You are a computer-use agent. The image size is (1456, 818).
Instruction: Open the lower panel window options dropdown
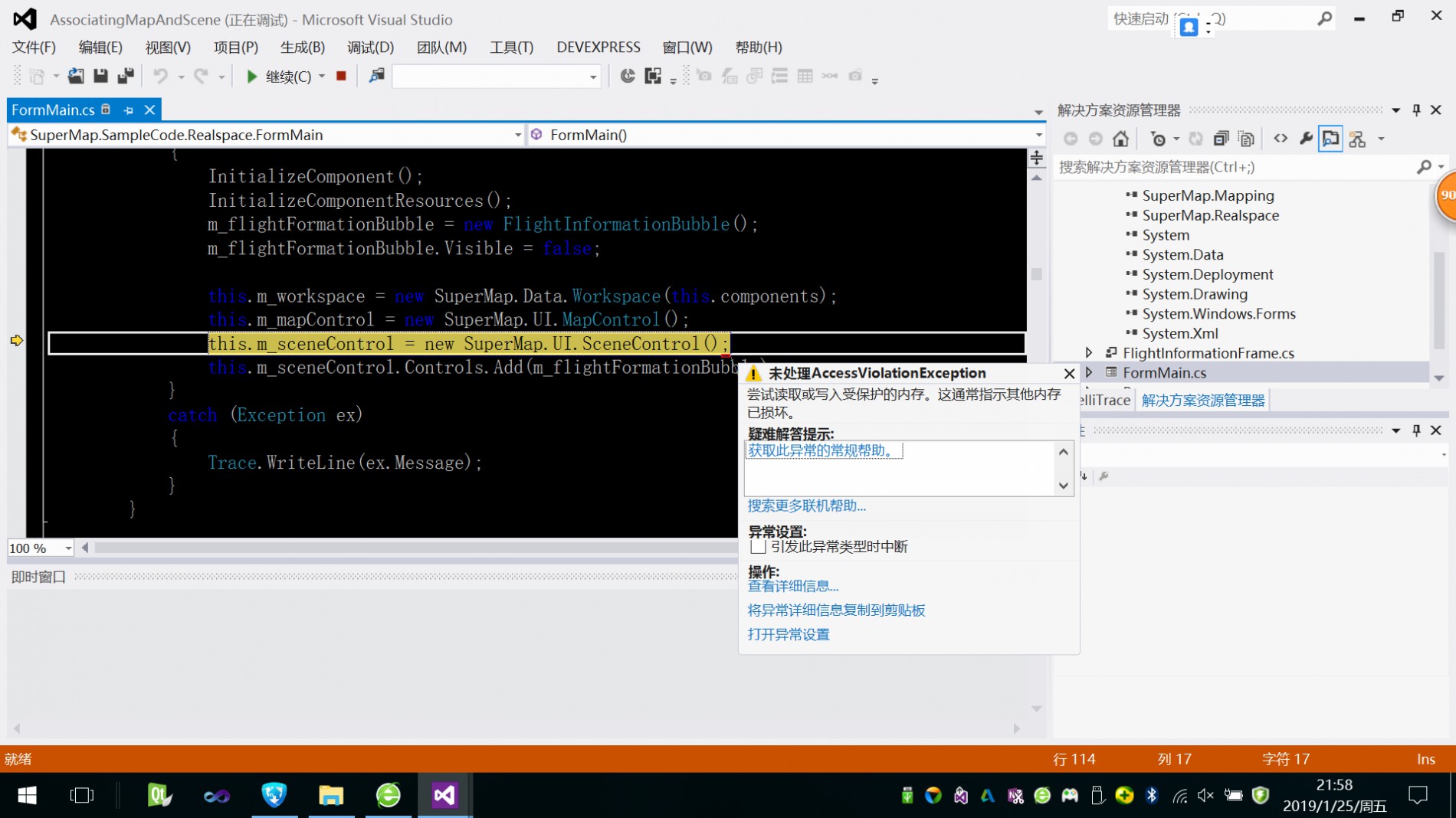tap(1395, 430)
